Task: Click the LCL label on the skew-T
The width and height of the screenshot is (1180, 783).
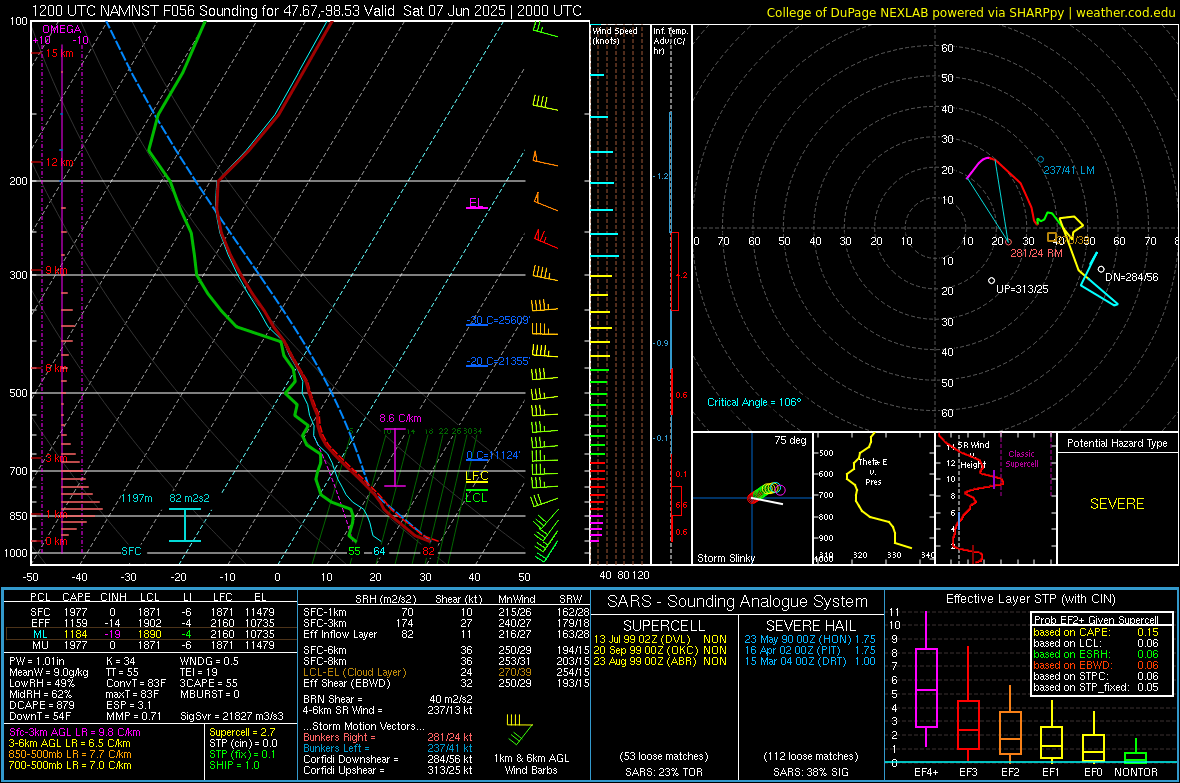Action: pos(476,498)
